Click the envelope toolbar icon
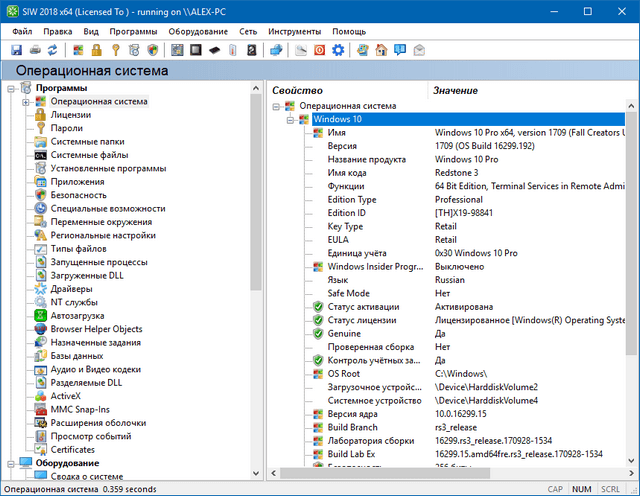640x496 pixels. (419, 49)
